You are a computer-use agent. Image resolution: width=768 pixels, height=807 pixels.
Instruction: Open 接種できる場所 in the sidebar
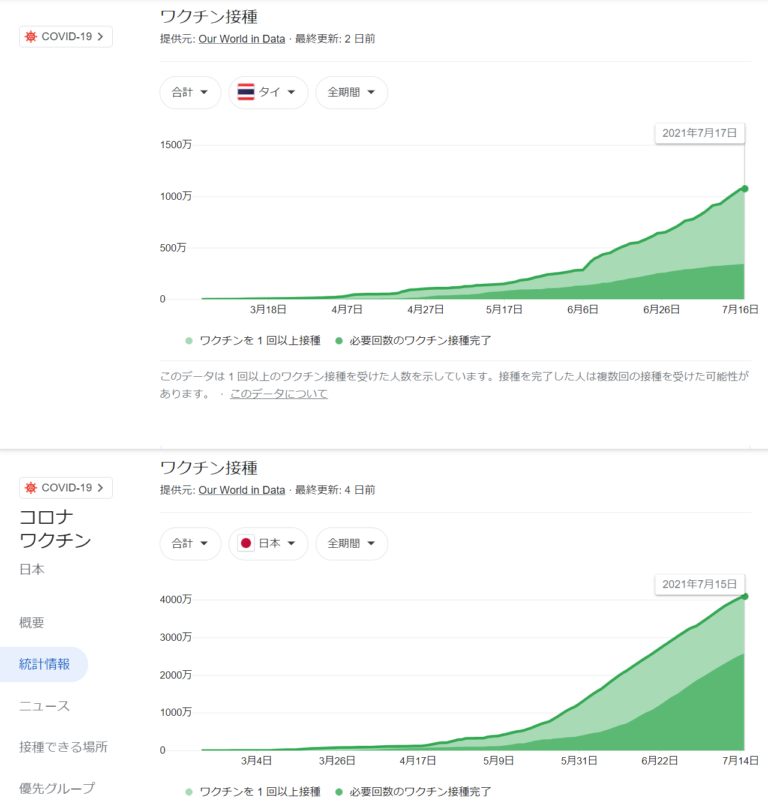(63, 747)
